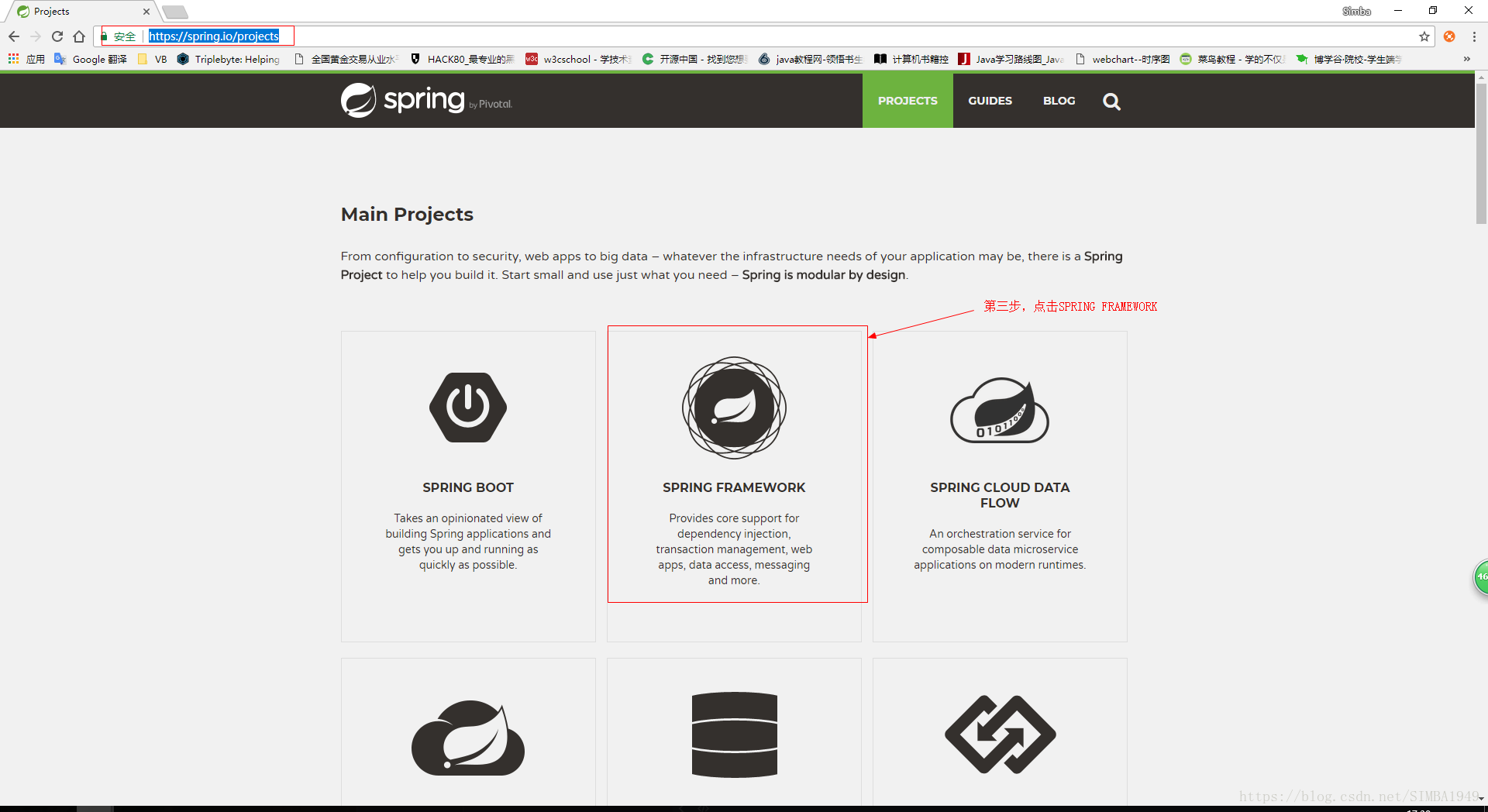Open the site search magnifier icon
1488x812 pixels.
coord(1111,101)
